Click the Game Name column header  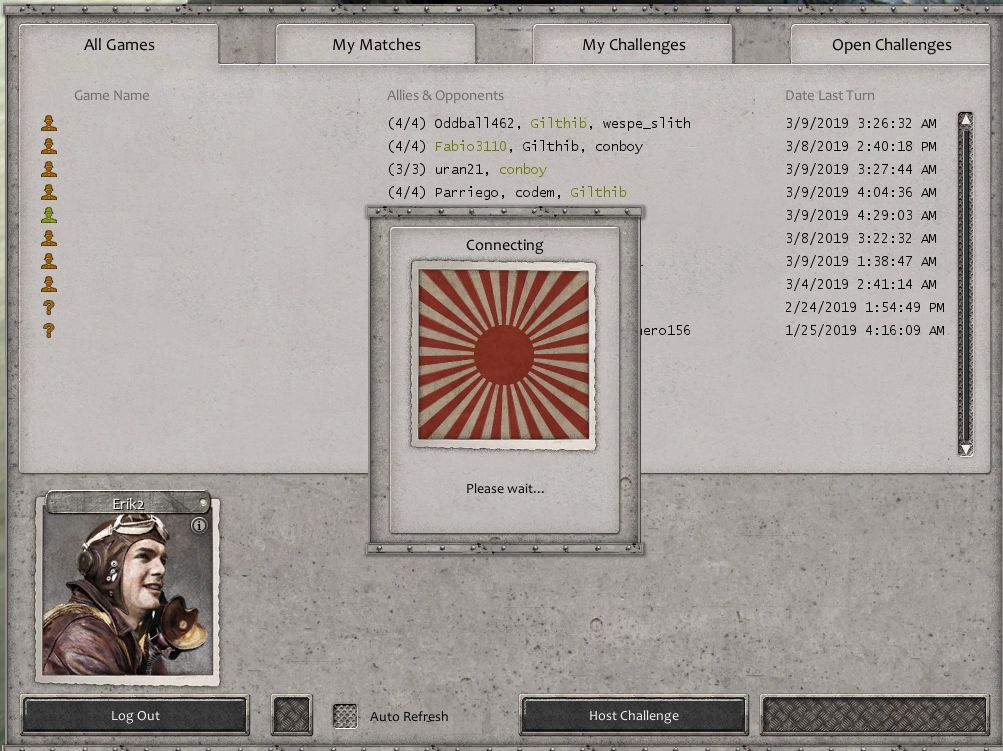[x=112, y=95]
